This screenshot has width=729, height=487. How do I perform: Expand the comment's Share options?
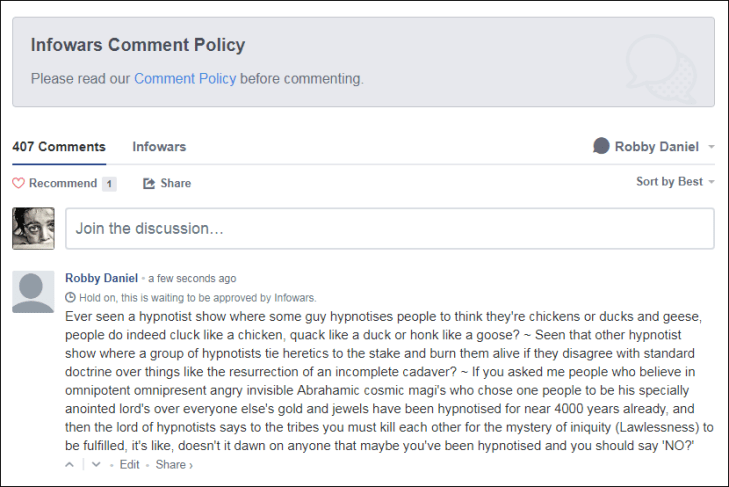coord(174,464)
